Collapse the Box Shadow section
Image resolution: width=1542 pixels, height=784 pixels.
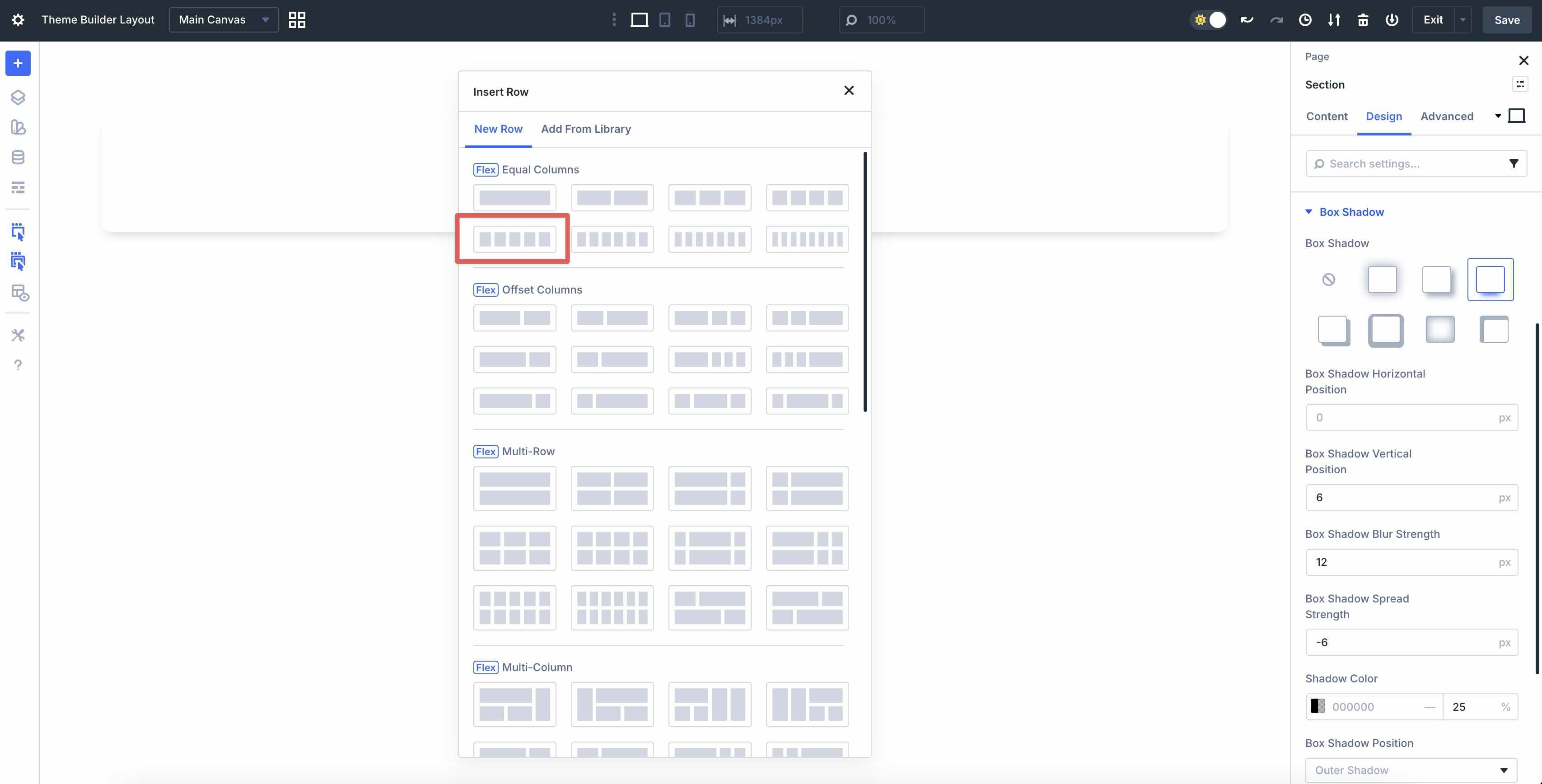[1309, 212]
